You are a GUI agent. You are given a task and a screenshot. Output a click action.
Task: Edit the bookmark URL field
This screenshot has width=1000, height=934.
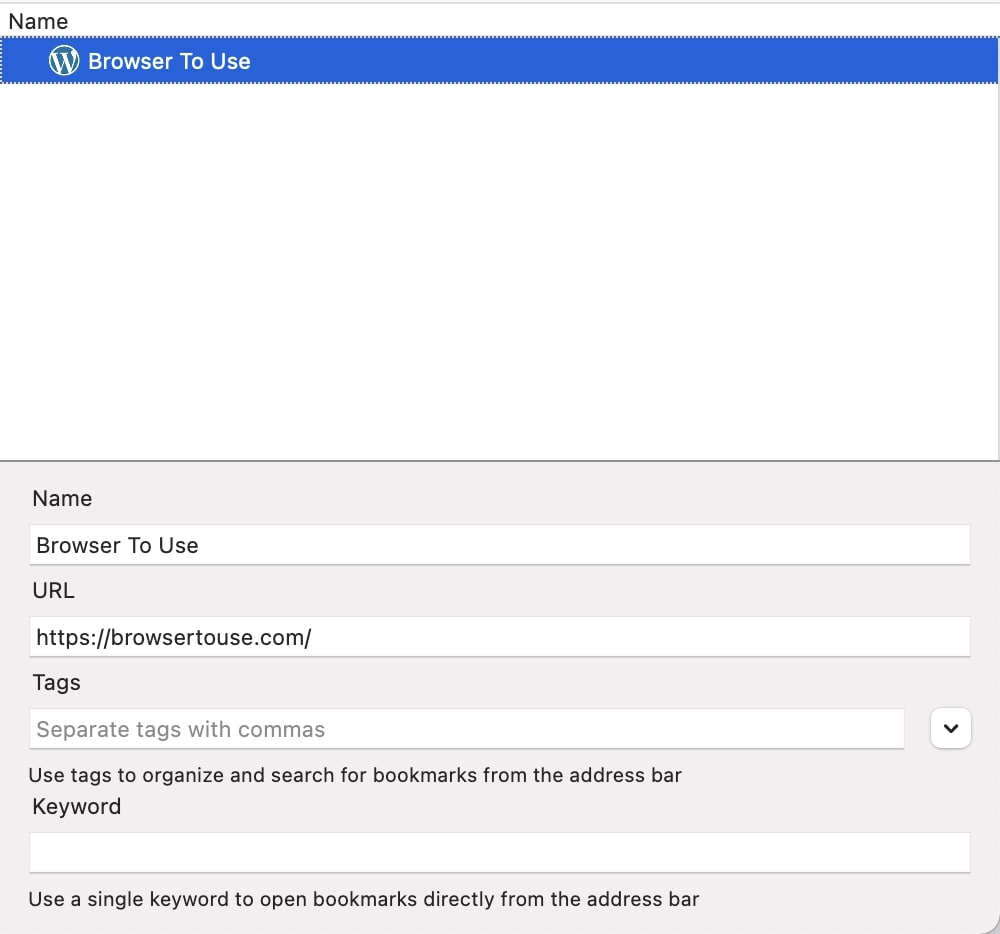click(499, 637)
